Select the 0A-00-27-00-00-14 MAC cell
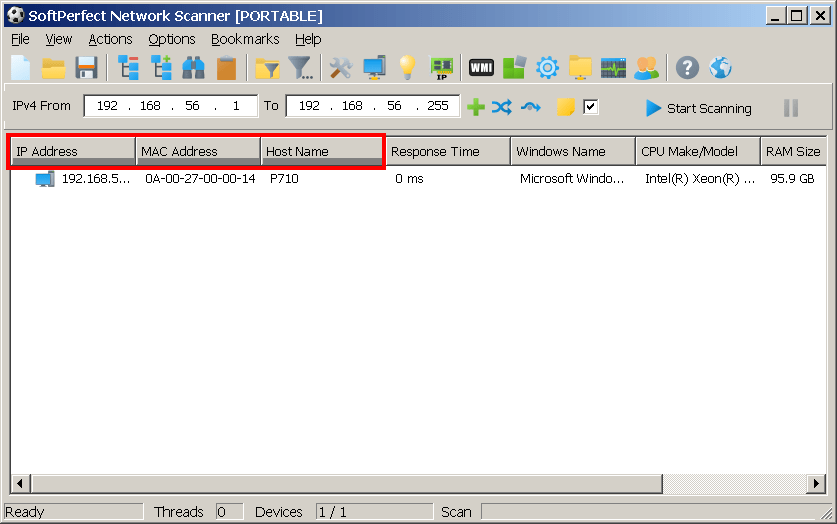The height and width of the screenshot is (524, 837). 200,179
